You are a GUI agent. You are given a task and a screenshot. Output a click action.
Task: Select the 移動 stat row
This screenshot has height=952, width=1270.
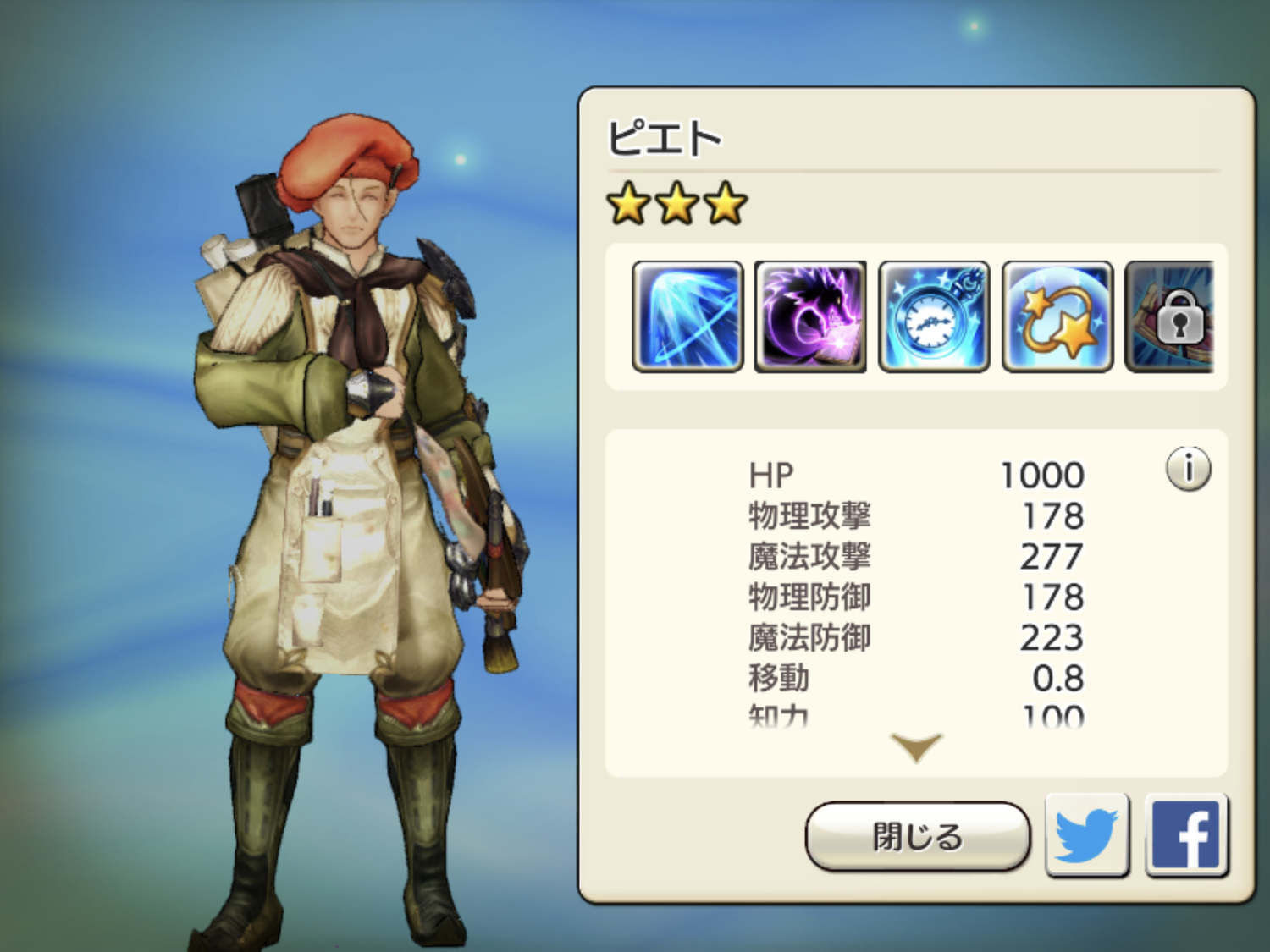pyautogui.click(x=916, y=679)
